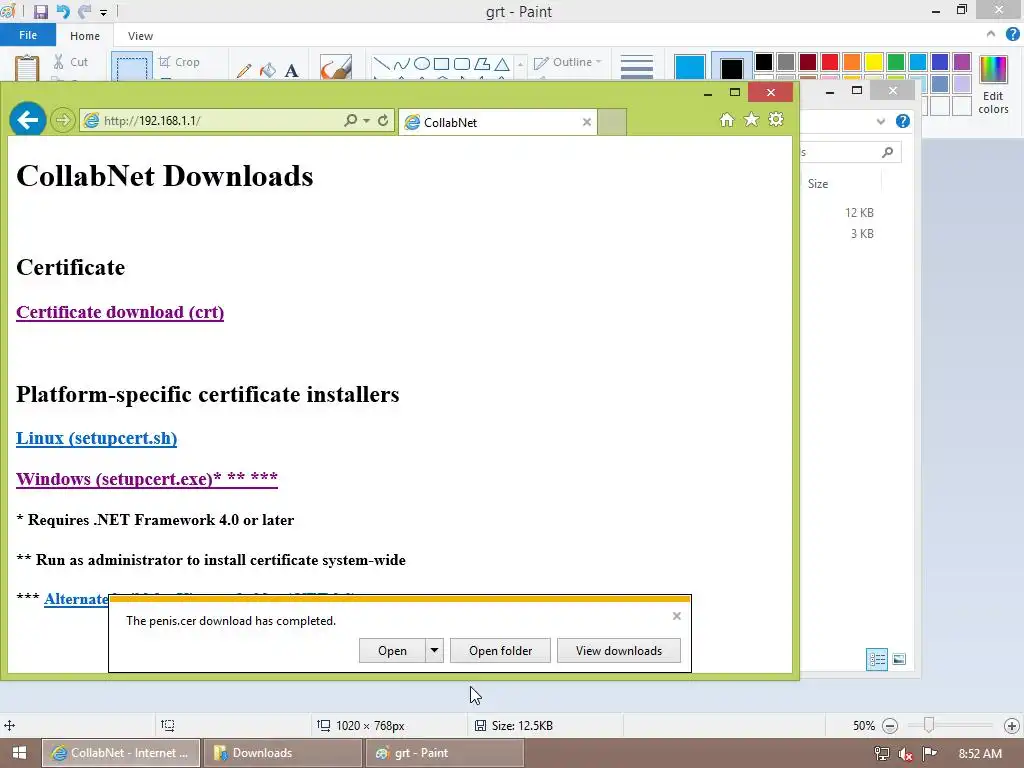1024x768 pixels.
Task: Click the Crop command in Paint
Action: pos(179,62)
